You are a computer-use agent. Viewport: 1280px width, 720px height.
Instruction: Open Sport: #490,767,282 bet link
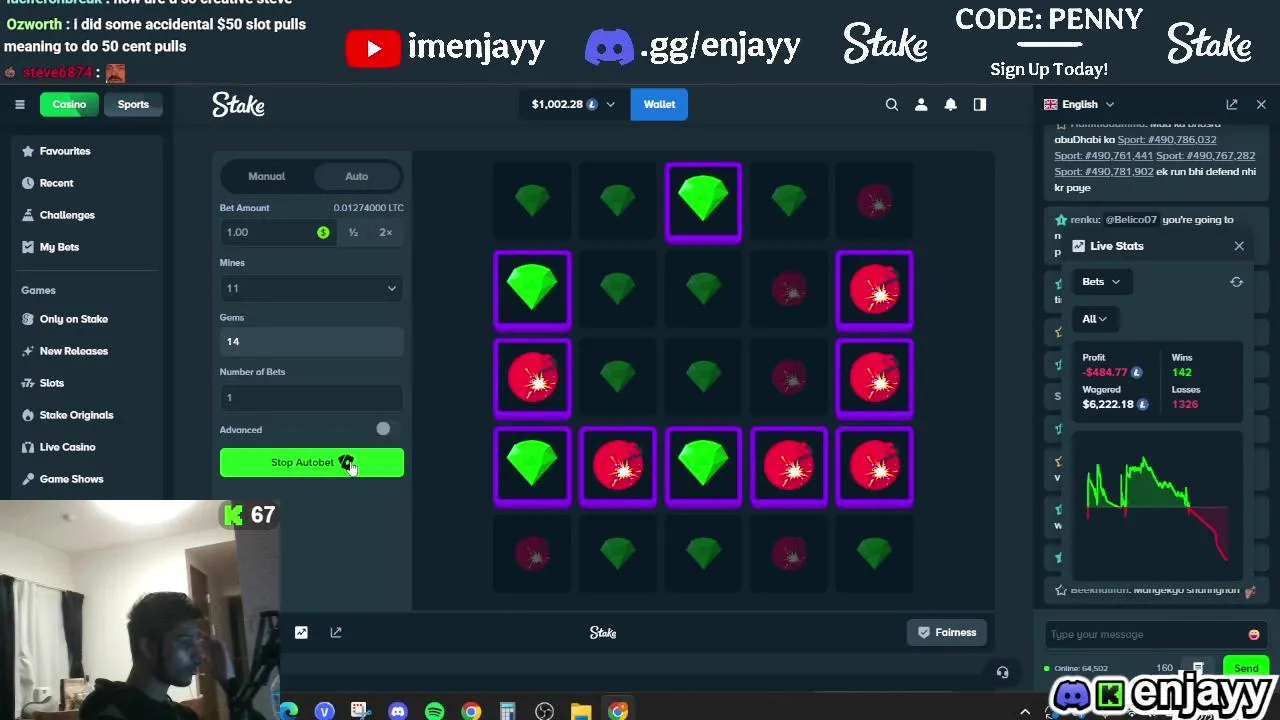coord(1206,156)
